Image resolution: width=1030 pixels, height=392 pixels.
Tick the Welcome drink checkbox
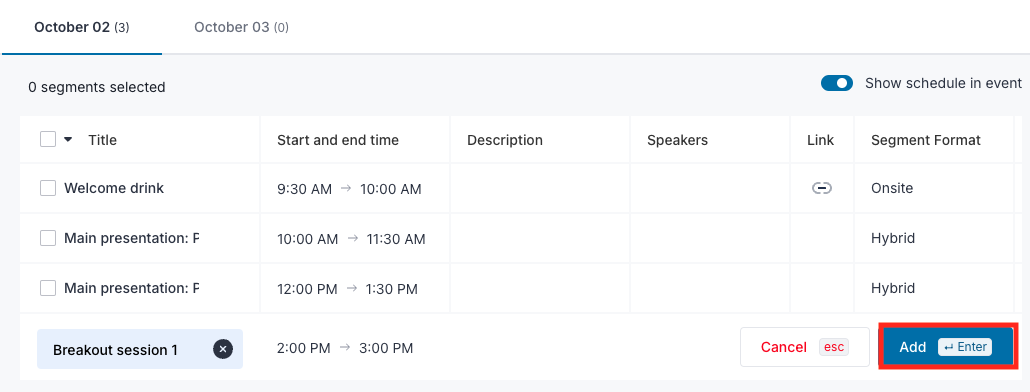tap(48, 188)
